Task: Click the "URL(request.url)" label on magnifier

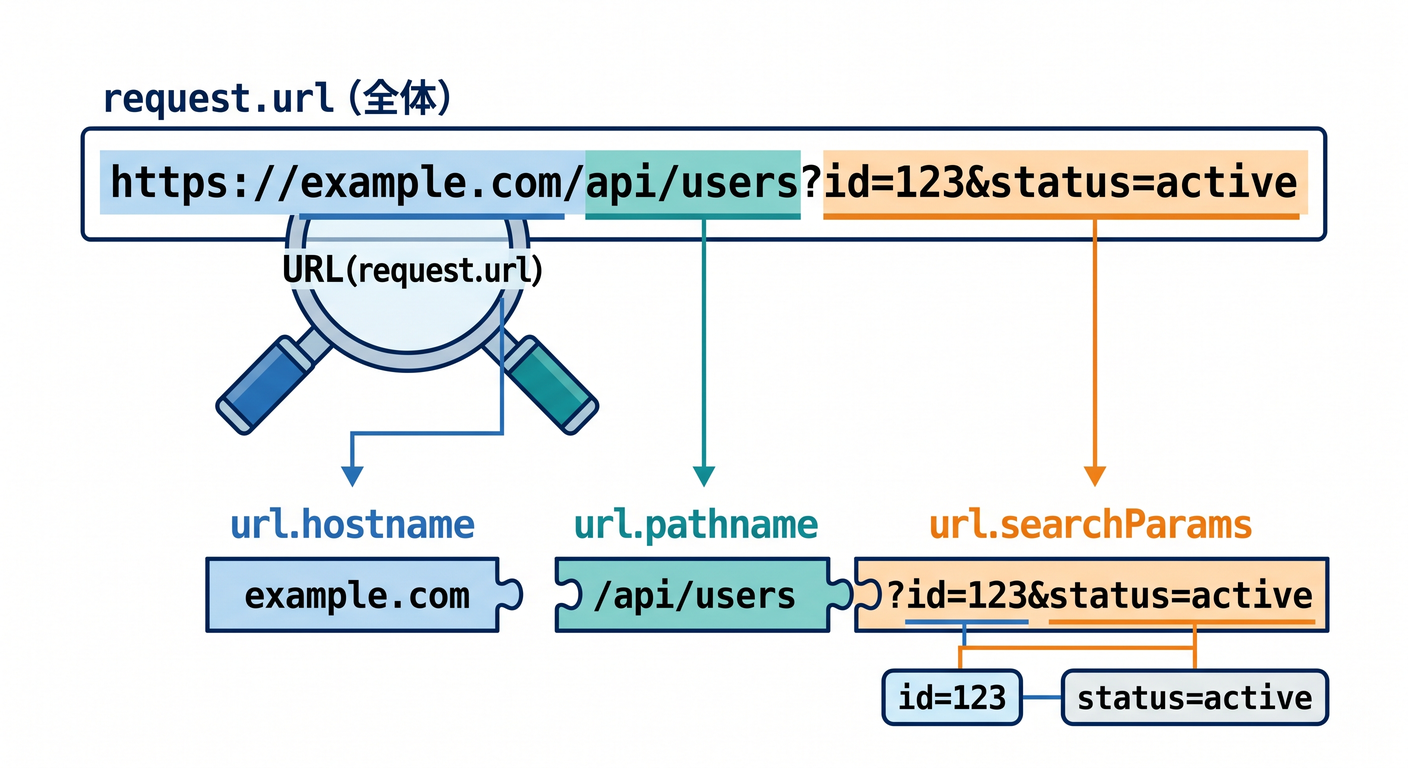Action: pos(412,270)
